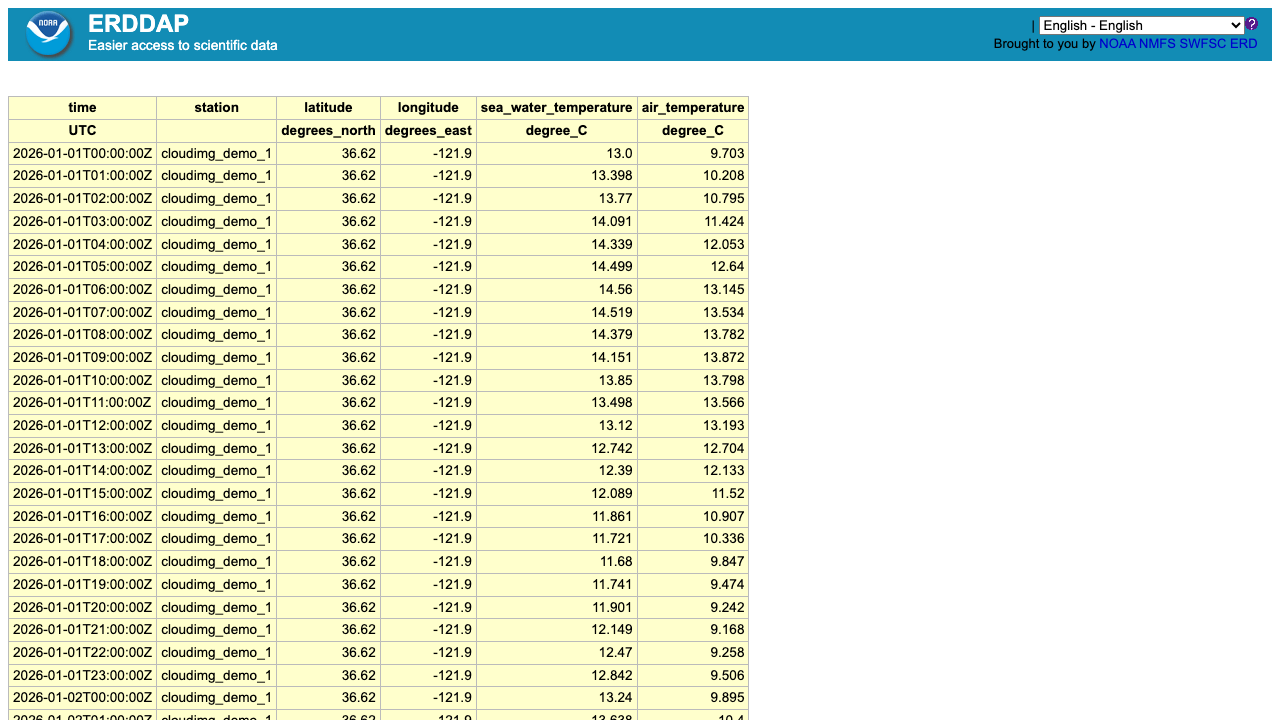Select time cell 2026-01-01T12:00:00Z
Screen dimensions: 1280x720
[x=82, y=426]
